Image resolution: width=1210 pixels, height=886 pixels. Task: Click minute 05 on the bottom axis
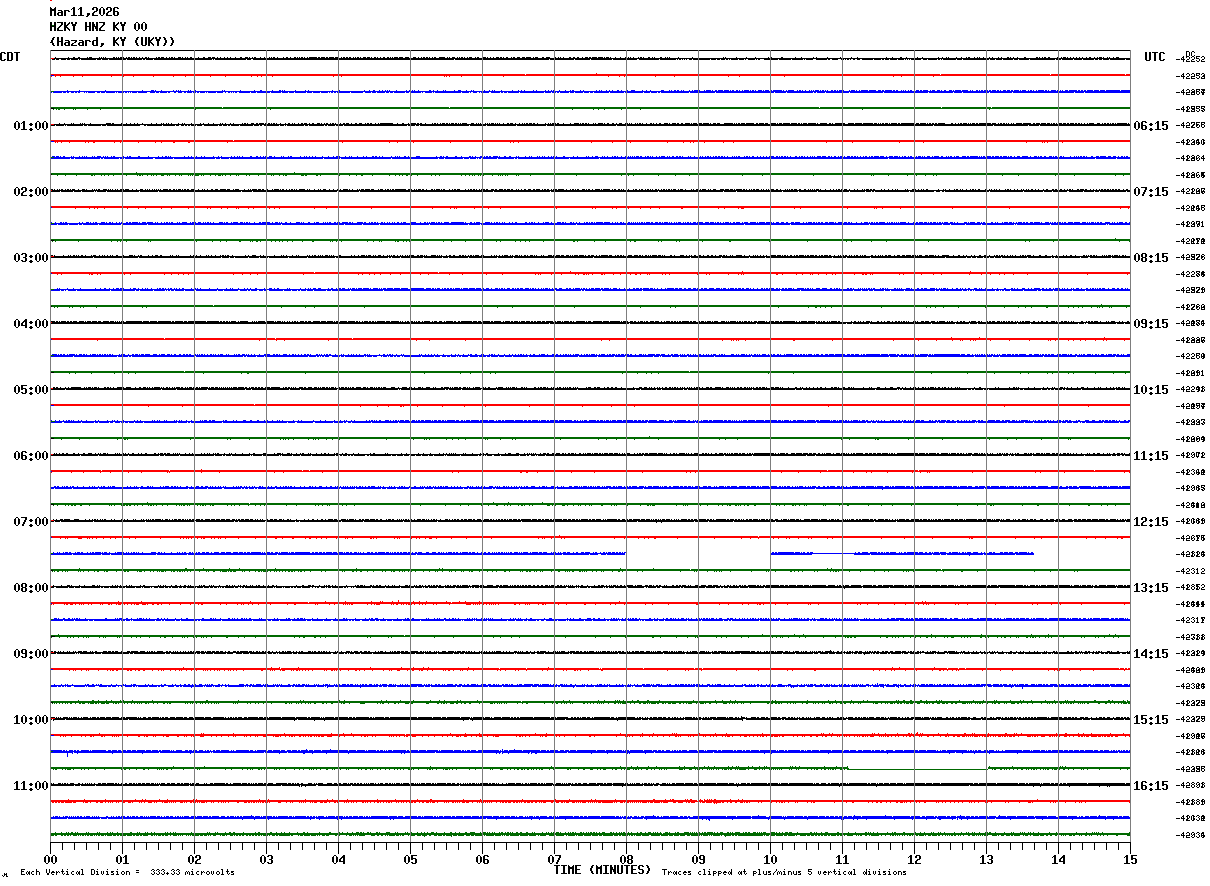pyautogui.click(x=410, y=859)
